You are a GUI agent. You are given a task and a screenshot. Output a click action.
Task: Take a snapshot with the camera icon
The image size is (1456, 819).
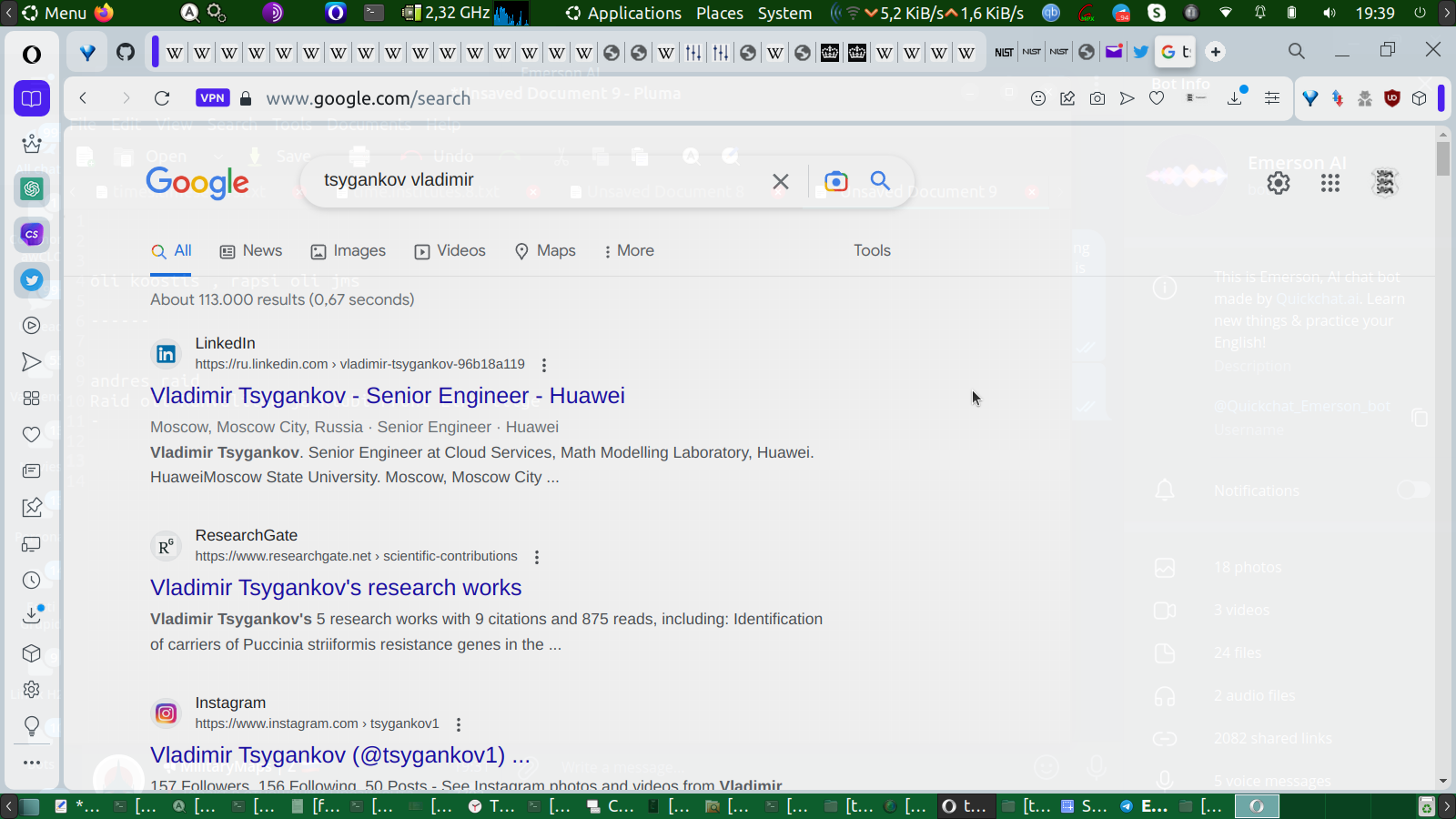click(x=1097, y=98)
